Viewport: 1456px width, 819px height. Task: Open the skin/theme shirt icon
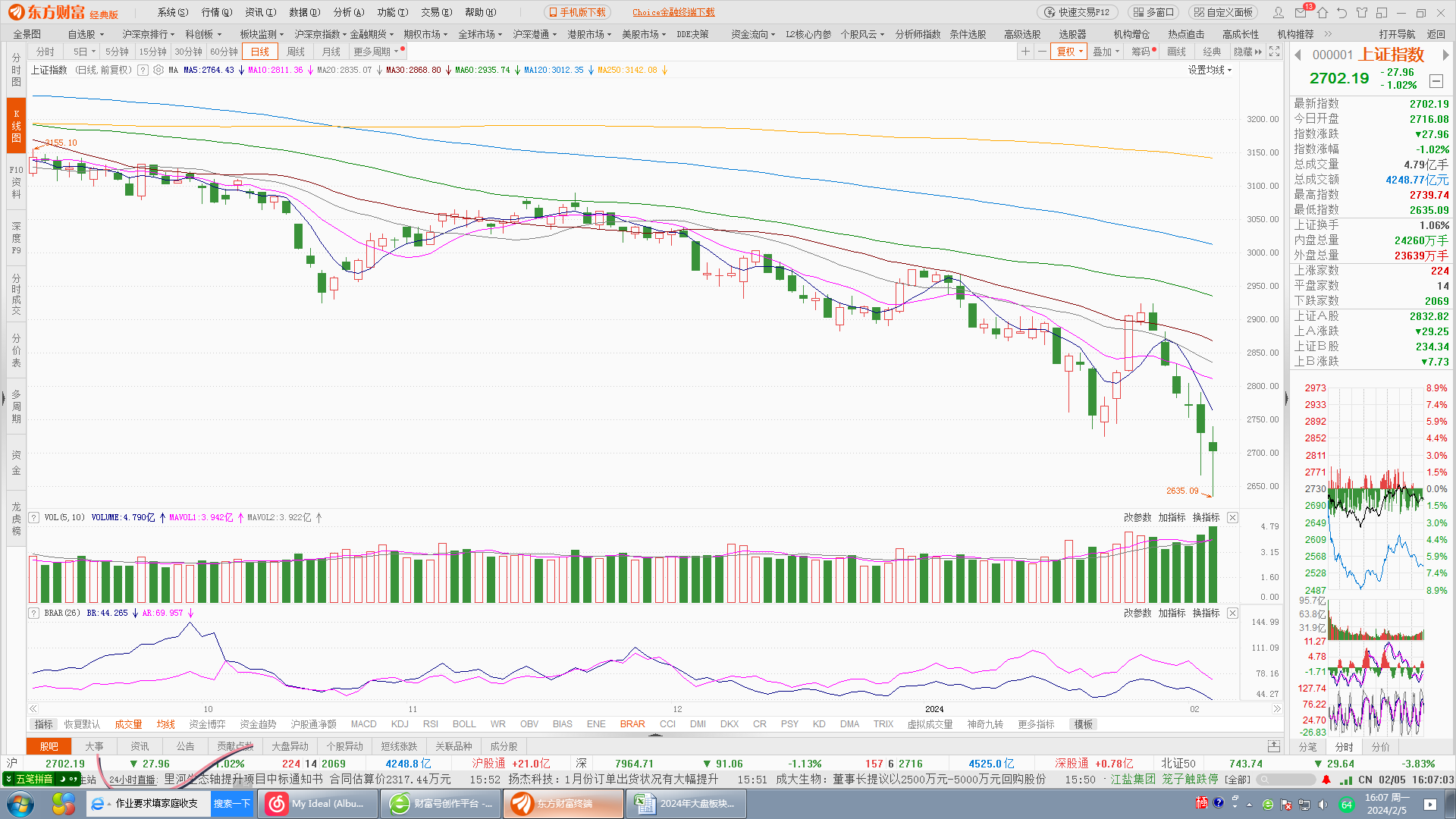coord(1362,13)
